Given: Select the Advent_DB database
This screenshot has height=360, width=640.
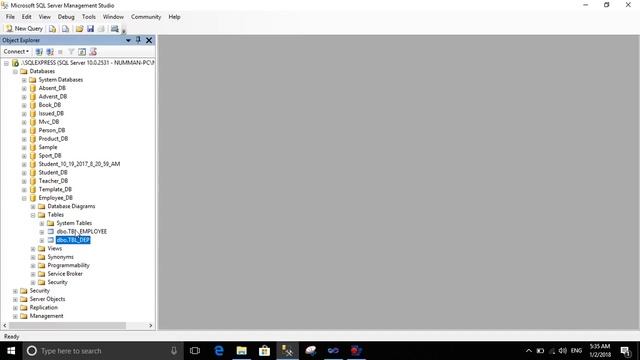Looking at the screenshot, I should (x=53, y=96).
